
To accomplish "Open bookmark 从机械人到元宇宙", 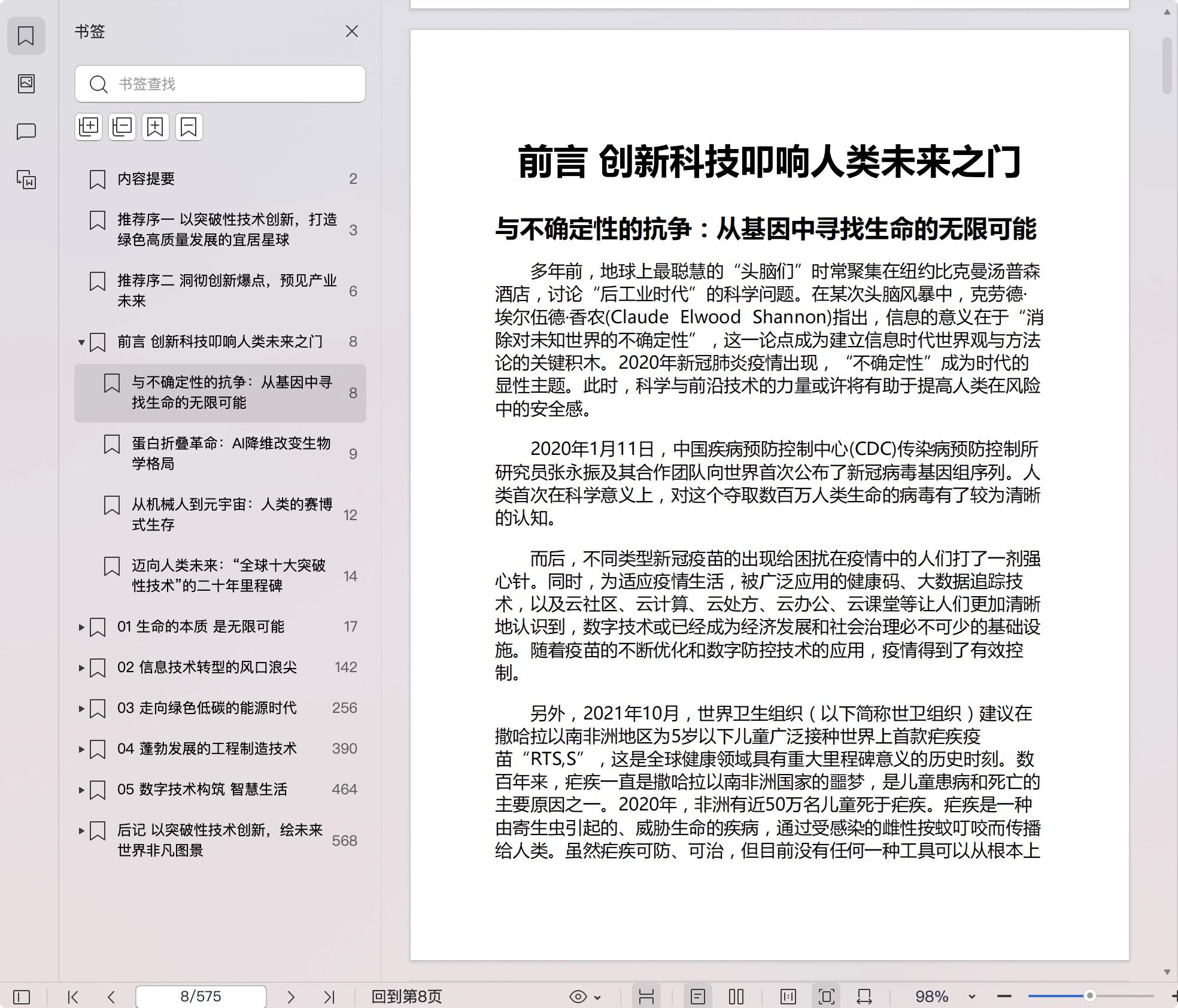I will [220, 515].
